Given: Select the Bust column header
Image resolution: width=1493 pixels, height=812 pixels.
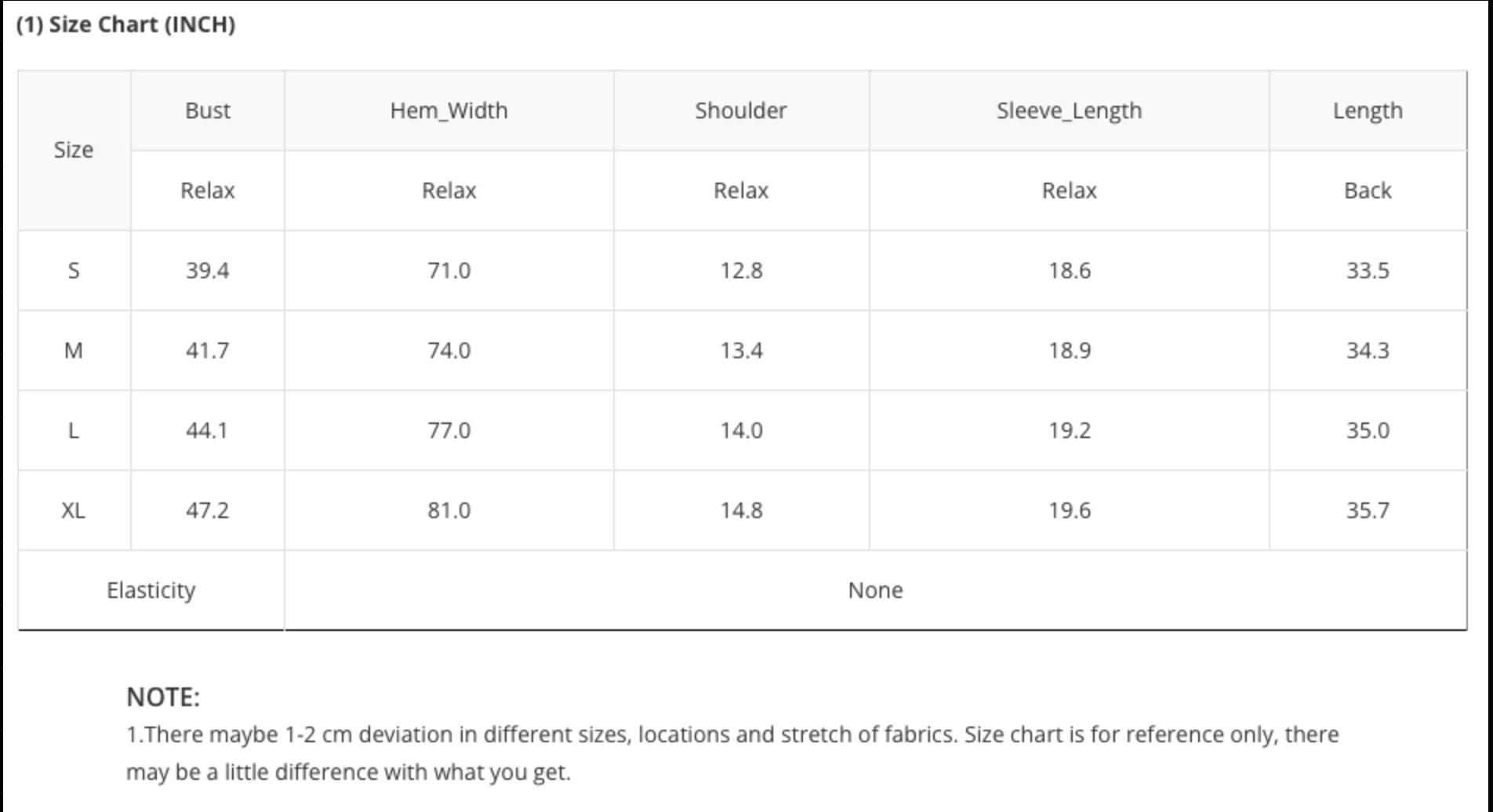Looking at the screenshot, I should point(208,111).
